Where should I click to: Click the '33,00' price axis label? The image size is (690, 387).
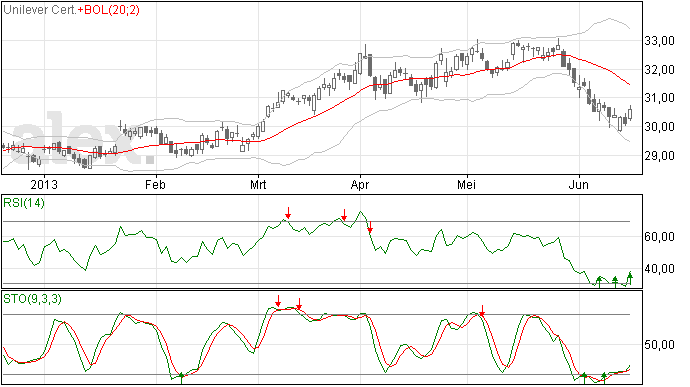click(x=659, y=41)
